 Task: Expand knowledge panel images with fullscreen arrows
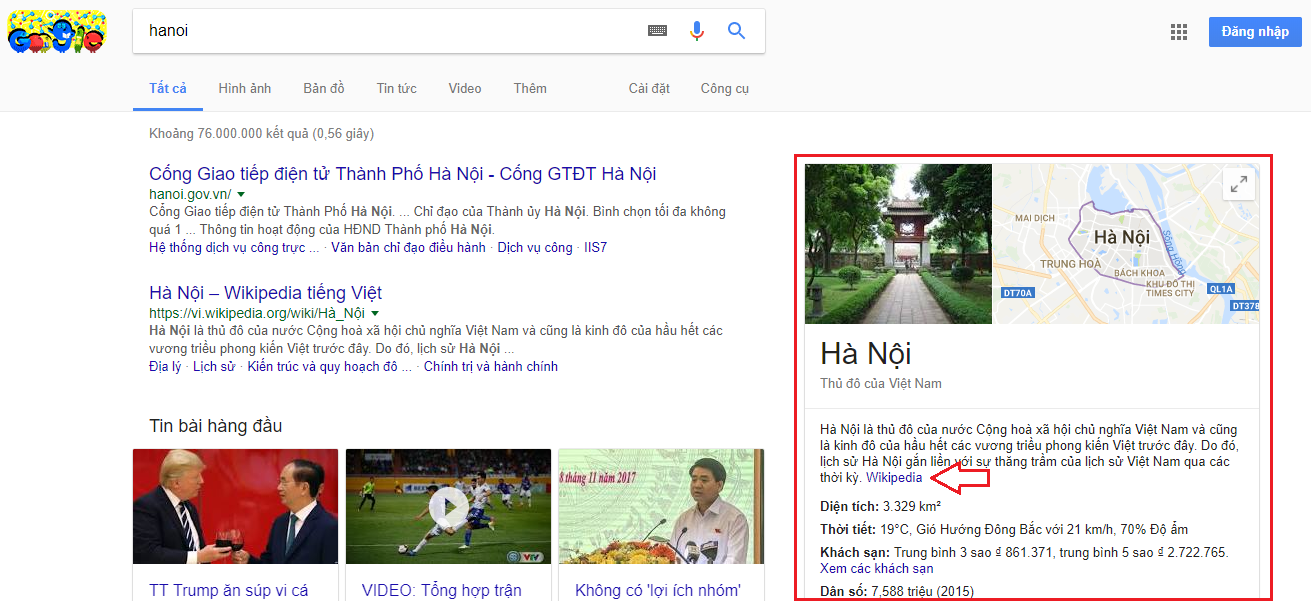(x=1239, y=184)
